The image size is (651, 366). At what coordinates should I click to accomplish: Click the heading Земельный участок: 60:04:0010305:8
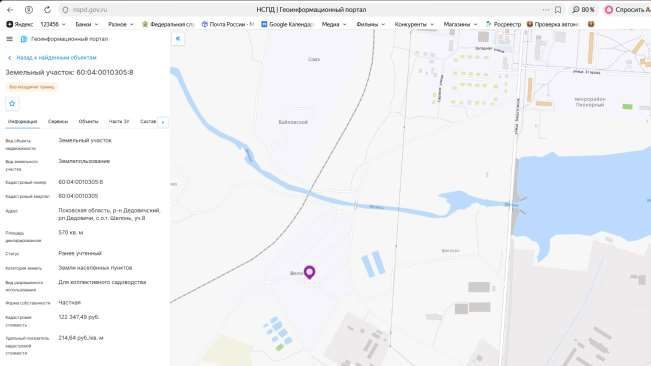pyautogui.click(x=69, y=72)
